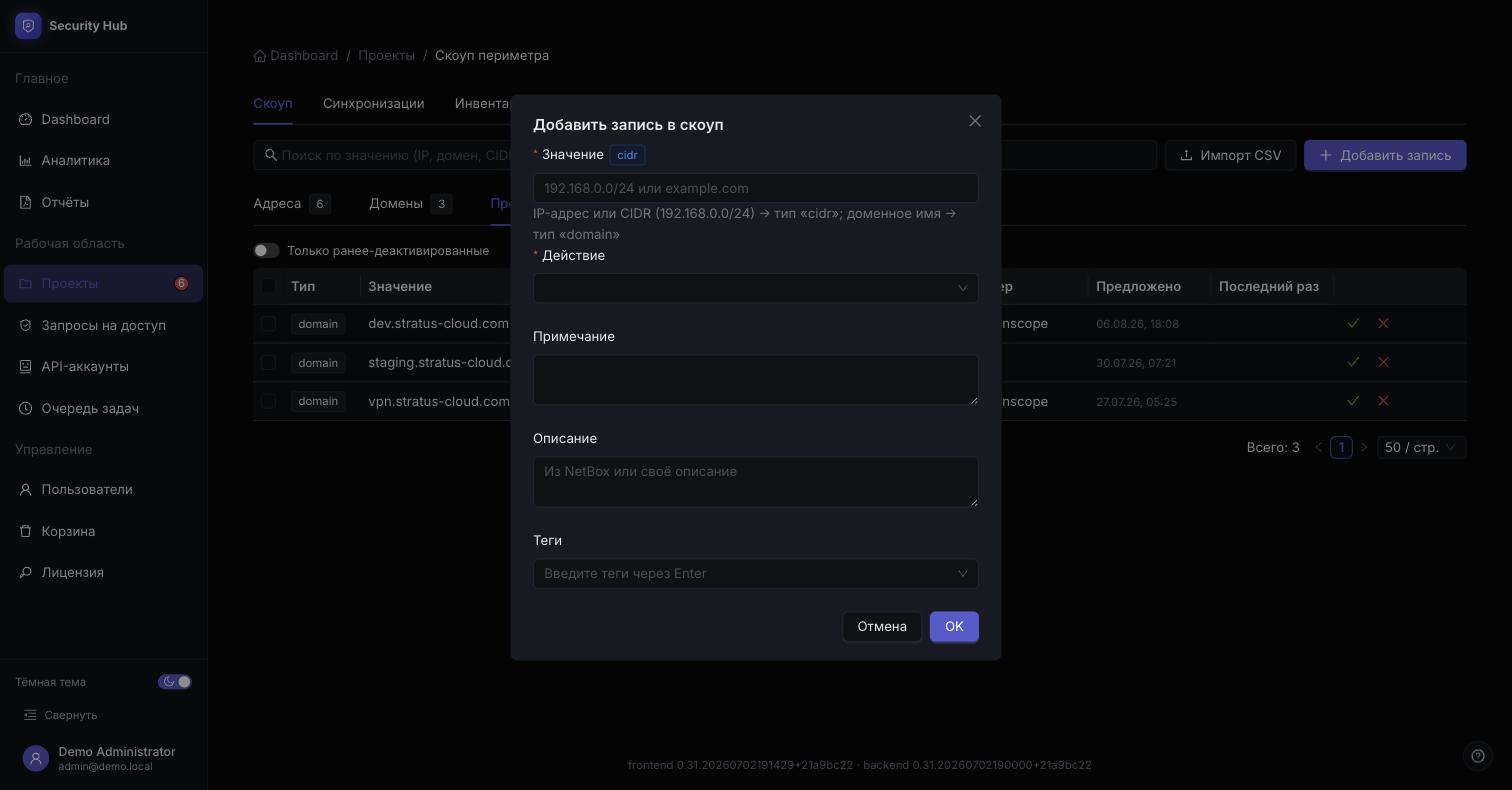Switch to the Скоуп tab
The image size is (1512, 790).
[x=273, y=104]
